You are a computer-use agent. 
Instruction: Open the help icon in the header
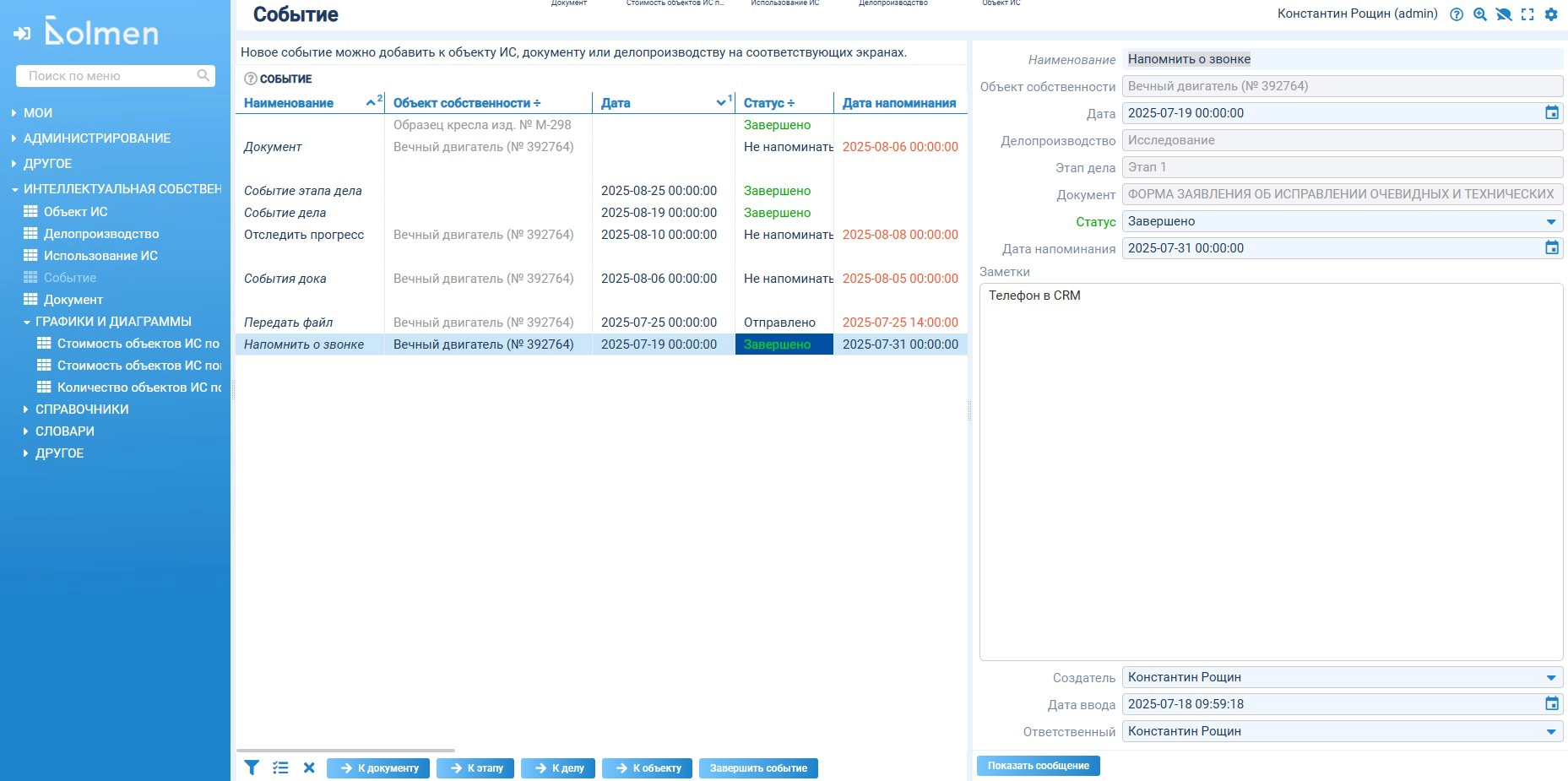click(x=1457, y=14)
